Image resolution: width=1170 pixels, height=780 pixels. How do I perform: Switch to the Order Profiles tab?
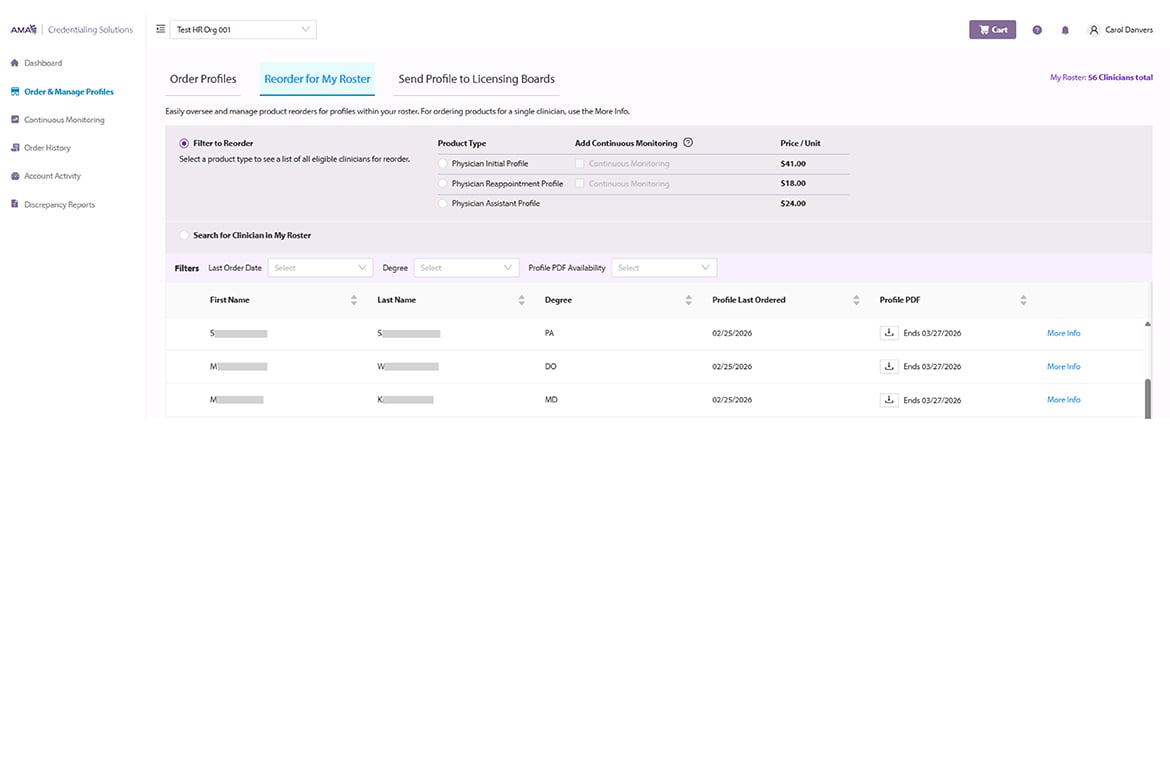pyautogui.click(x=203, y=79)
